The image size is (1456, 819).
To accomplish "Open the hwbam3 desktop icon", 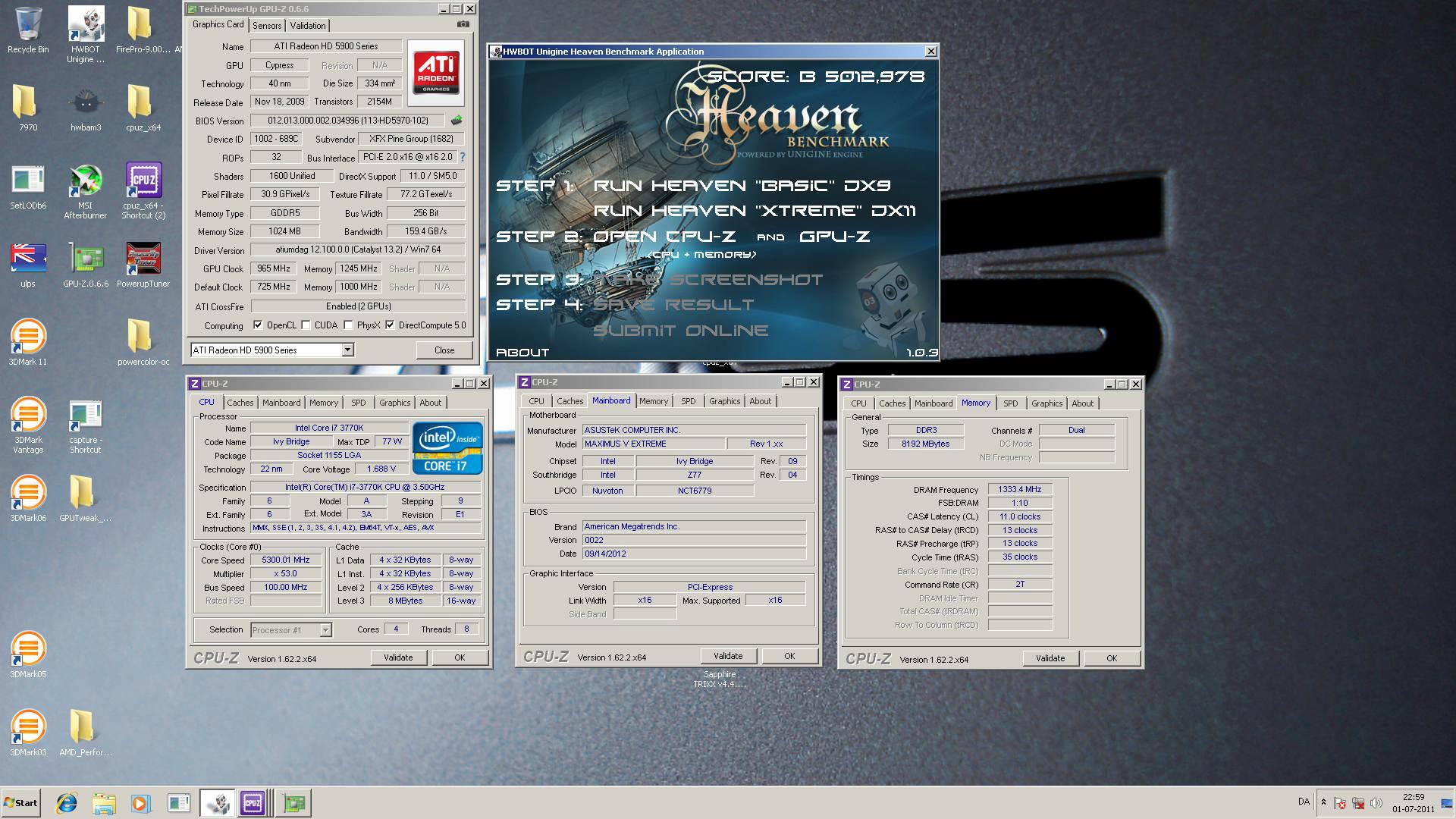I will (86, 108).
